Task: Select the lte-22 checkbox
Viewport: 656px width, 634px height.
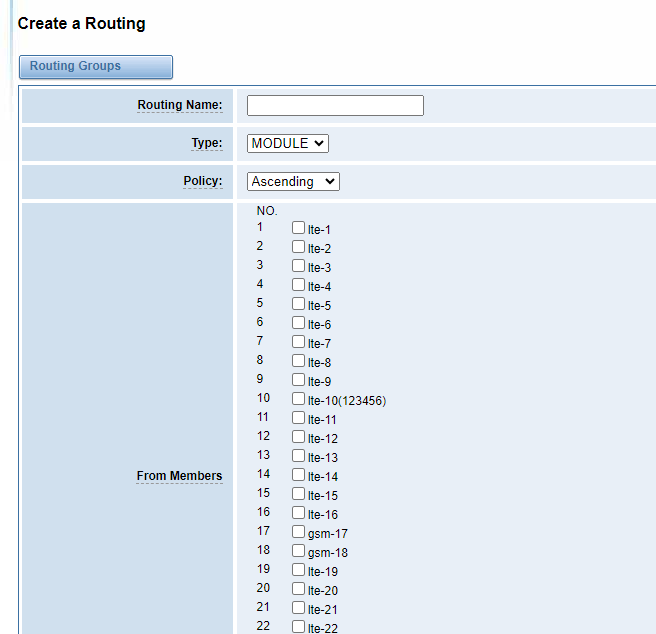Action: pos(298,627)
